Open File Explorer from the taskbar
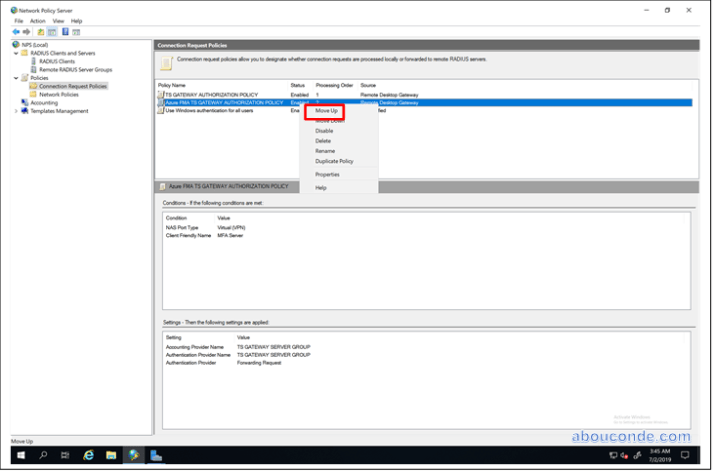This screenshot has height=471, width=714. pyautogui.click(x=110, y=455)
